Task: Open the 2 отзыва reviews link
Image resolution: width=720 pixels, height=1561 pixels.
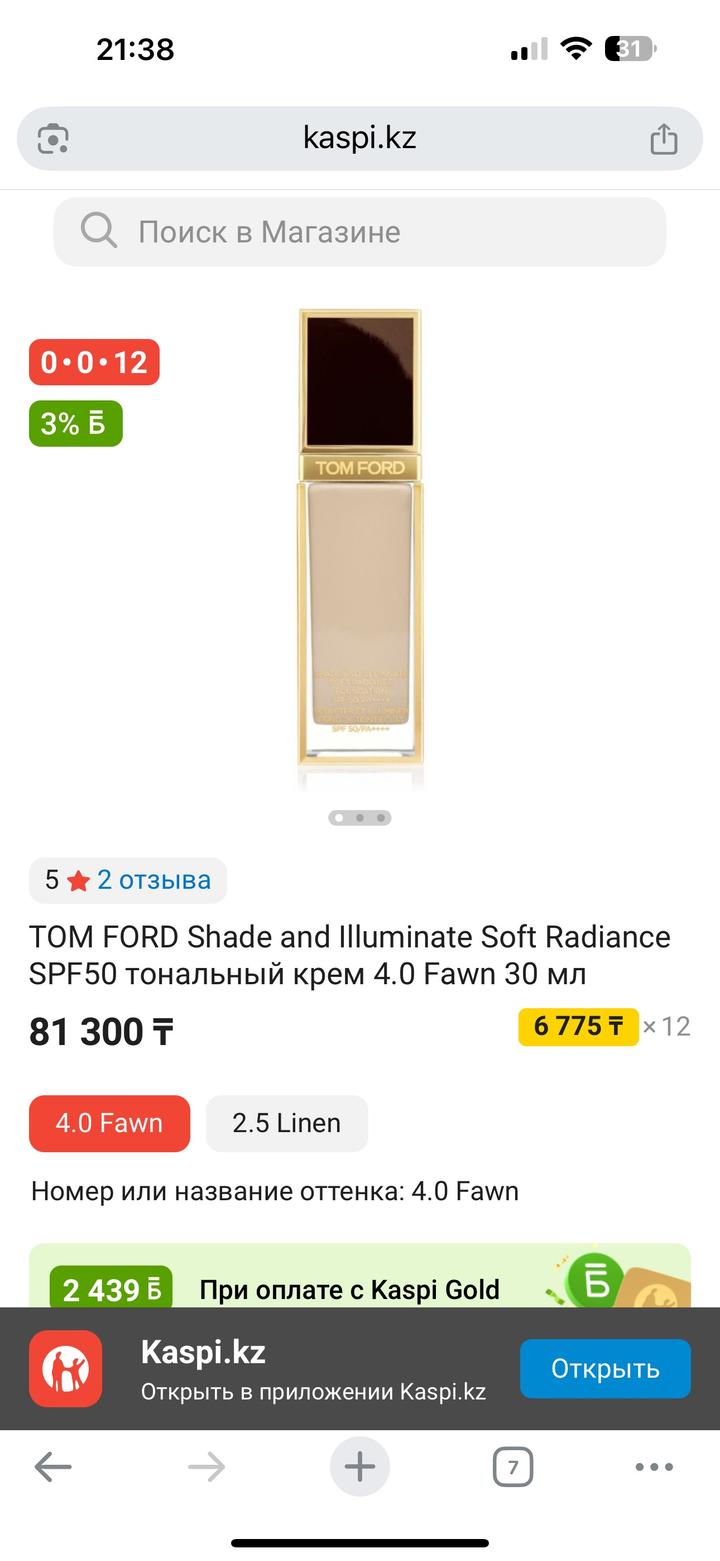Action: tap(153, 880)
